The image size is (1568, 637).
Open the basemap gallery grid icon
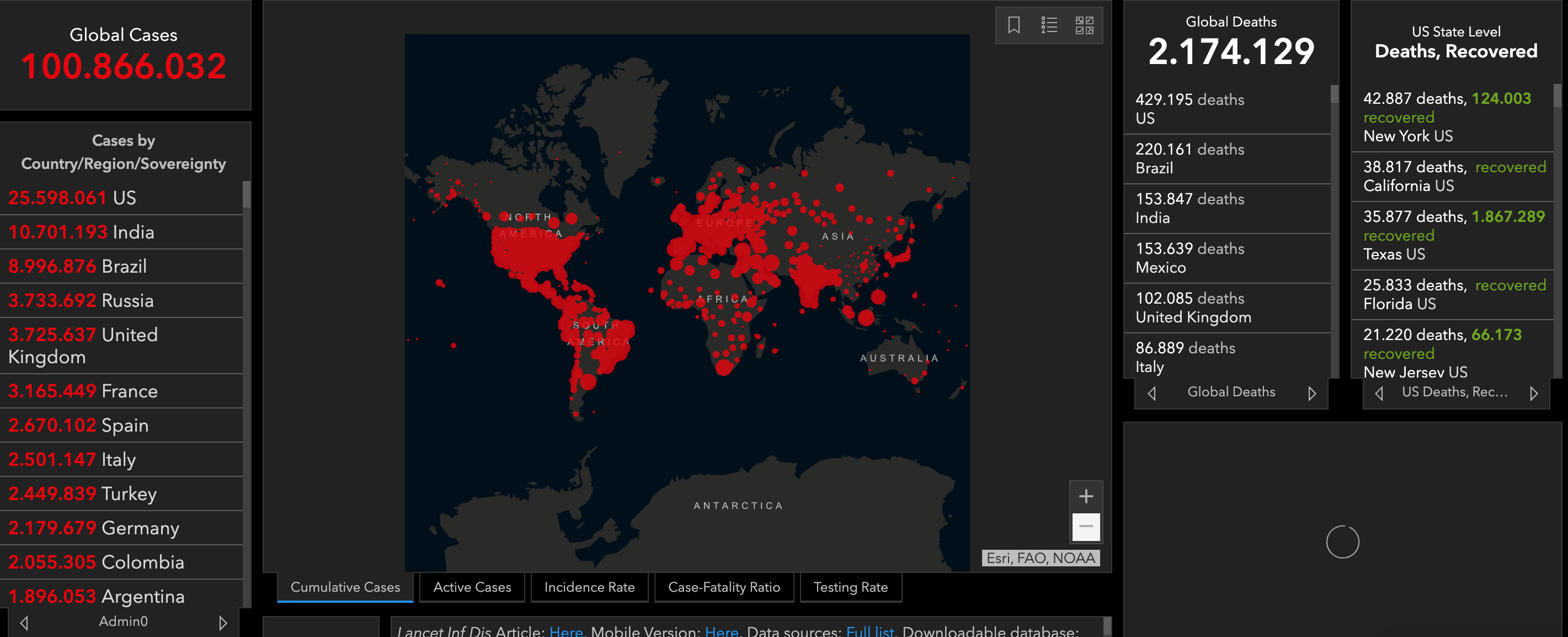[1084, 25]
